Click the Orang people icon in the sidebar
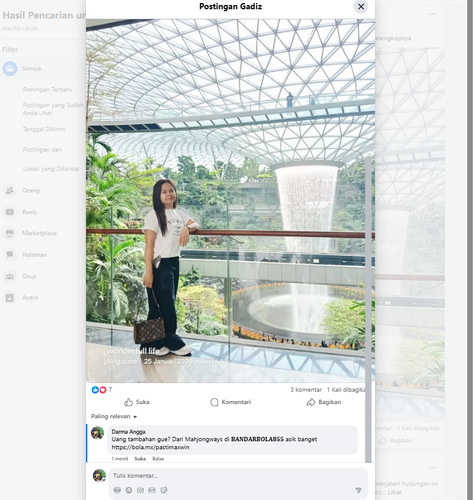Viewport: 474px width, 500px height. 10,190
